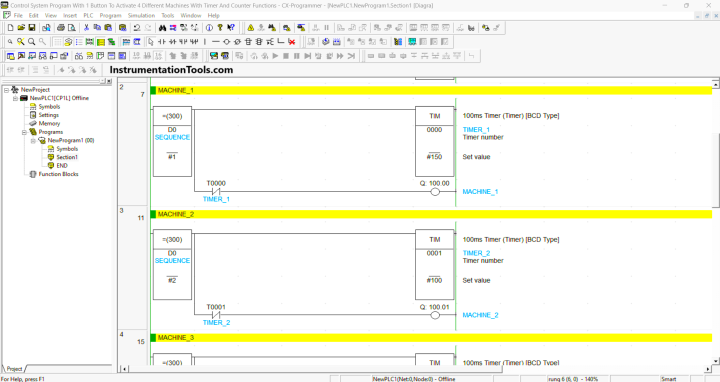Open the PLC menu

88,15
